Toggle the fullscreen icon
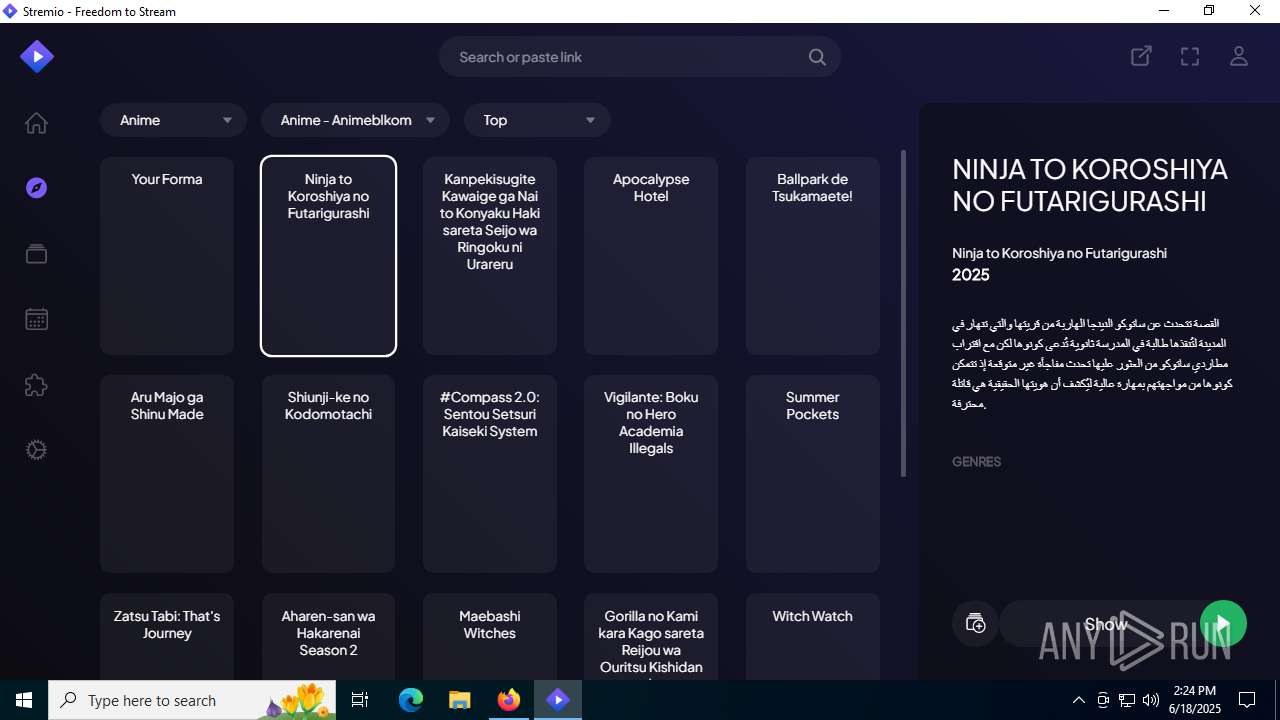Viewport: 1280px width, 720px height. coord(1190,57)
